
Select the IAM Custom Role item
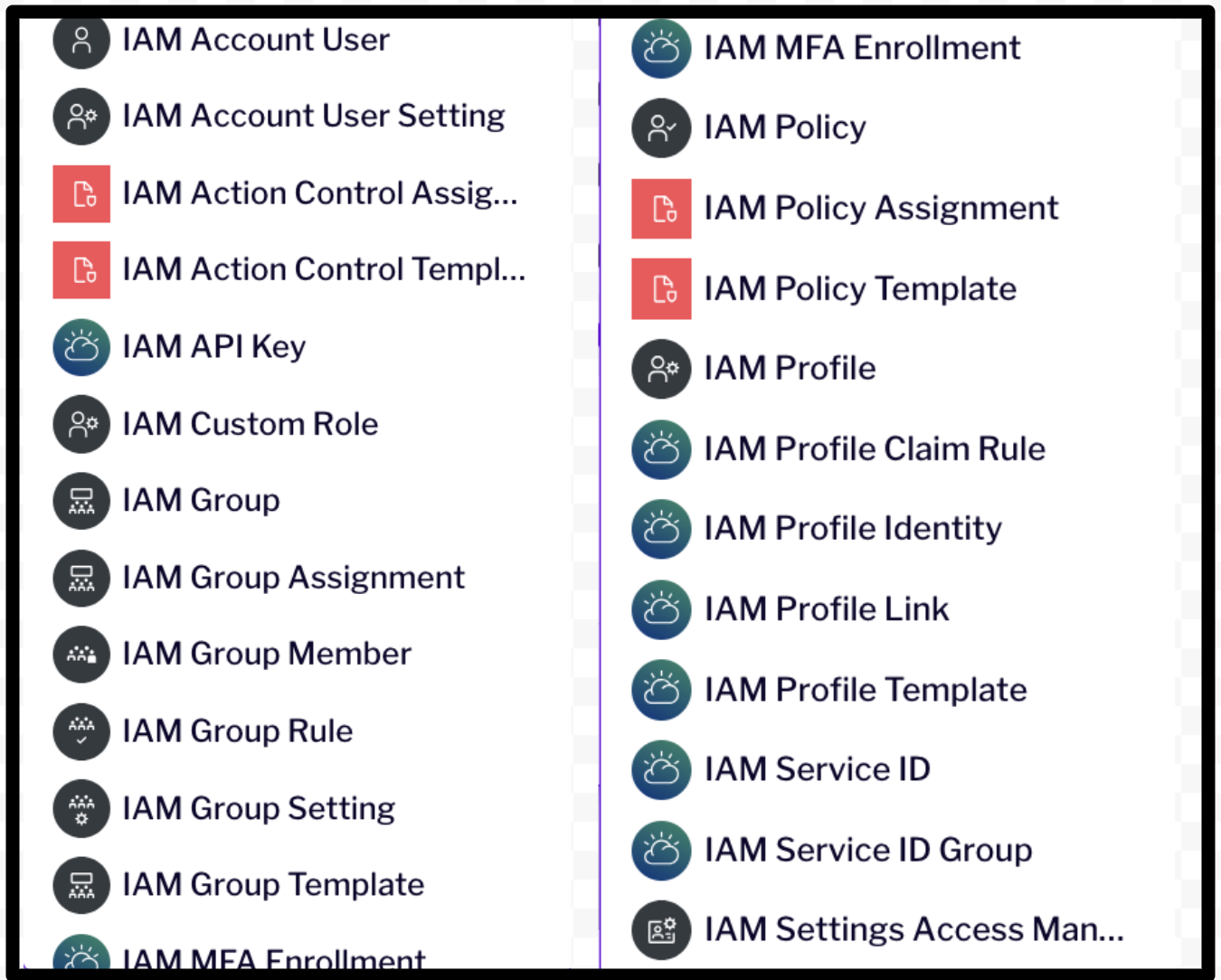pos(250,424)
